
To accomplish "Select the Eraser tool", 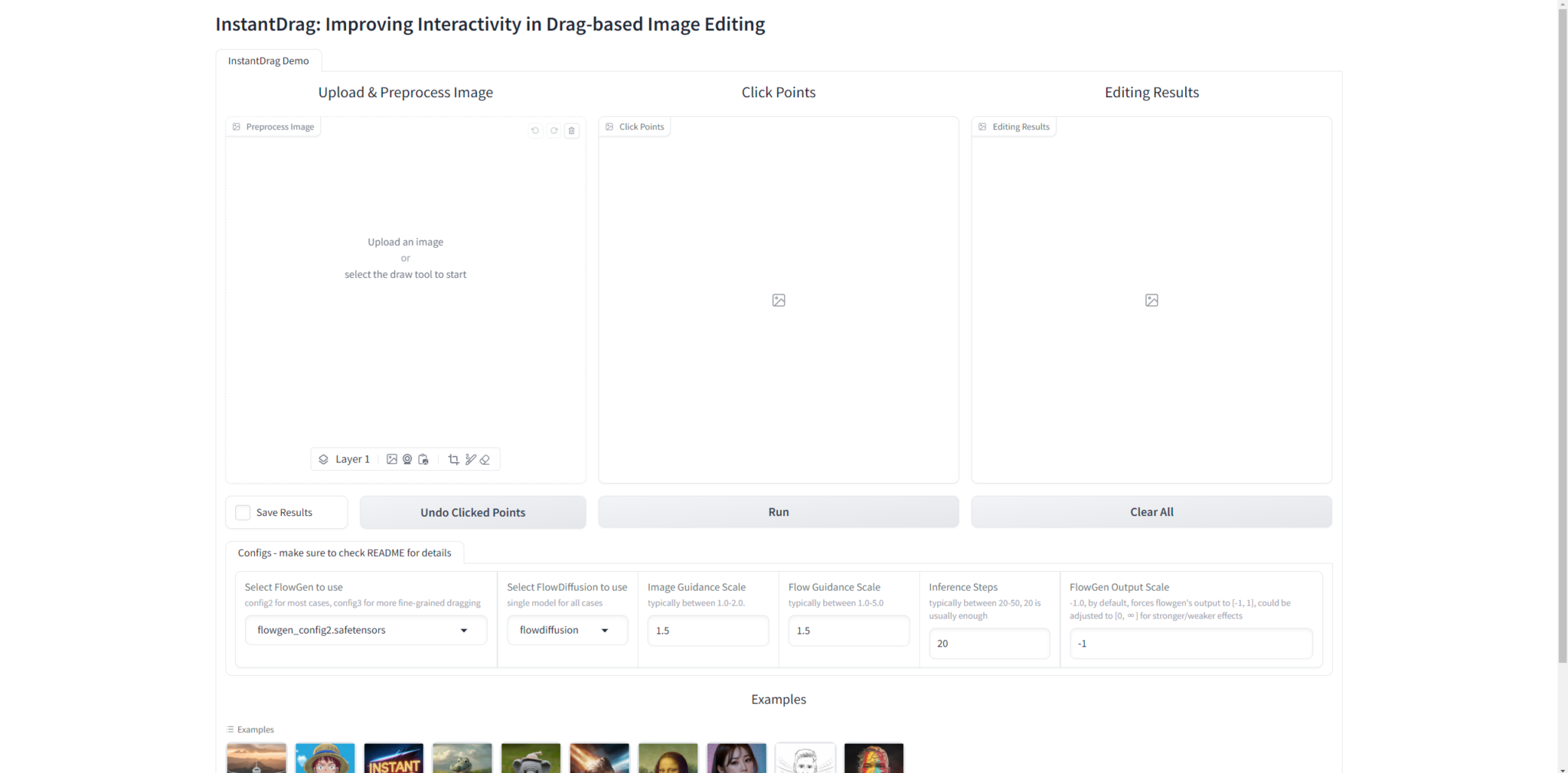I will [x=485, y=459].
